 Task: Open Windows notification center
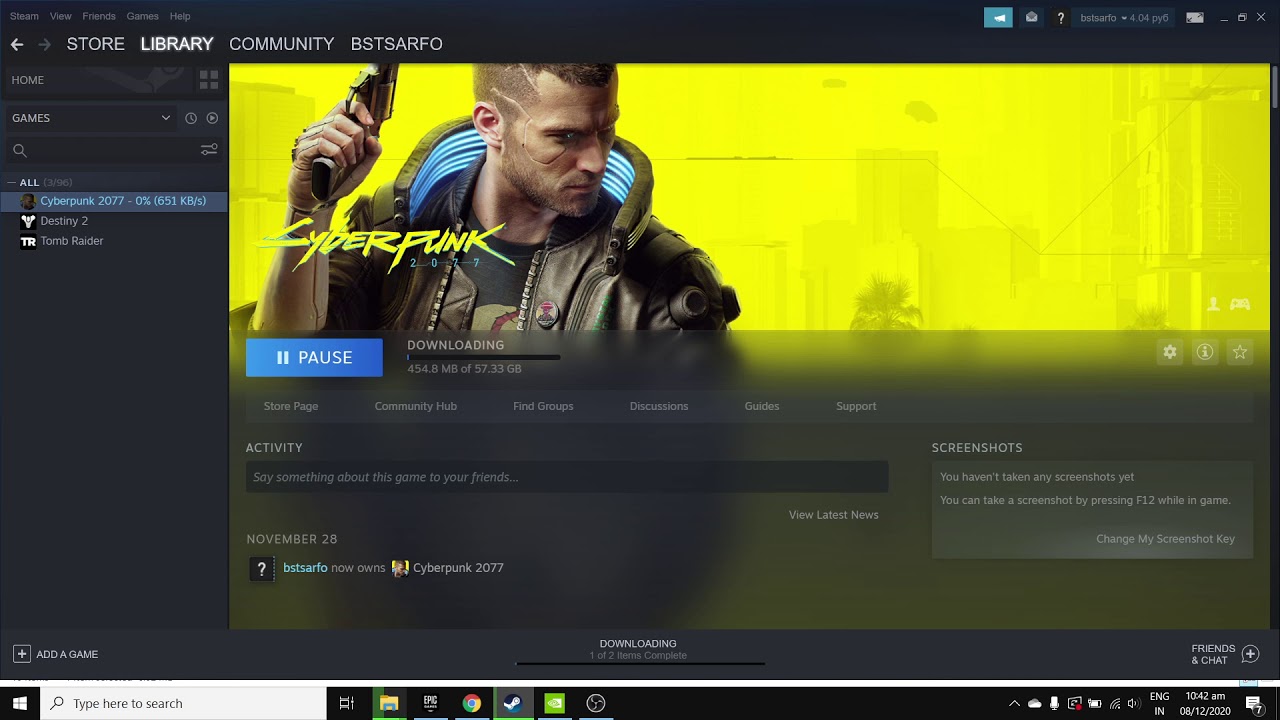(x=1254, y=703)
